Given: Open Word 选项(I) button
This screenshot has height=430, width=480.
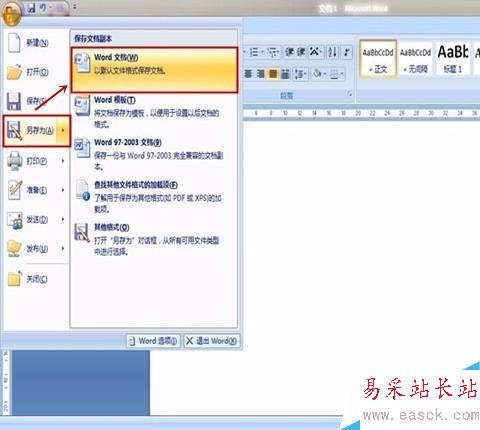Looking at the screenshot, I should click(x=153, y=341).
